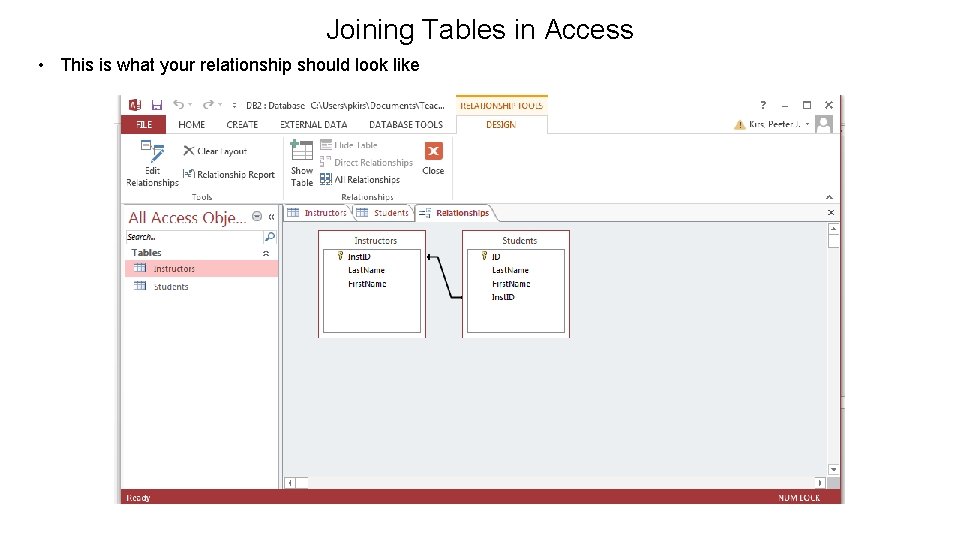960x540 pixels.
Task: Click the Undo arrow icon
Action: (x=178, y=105)
